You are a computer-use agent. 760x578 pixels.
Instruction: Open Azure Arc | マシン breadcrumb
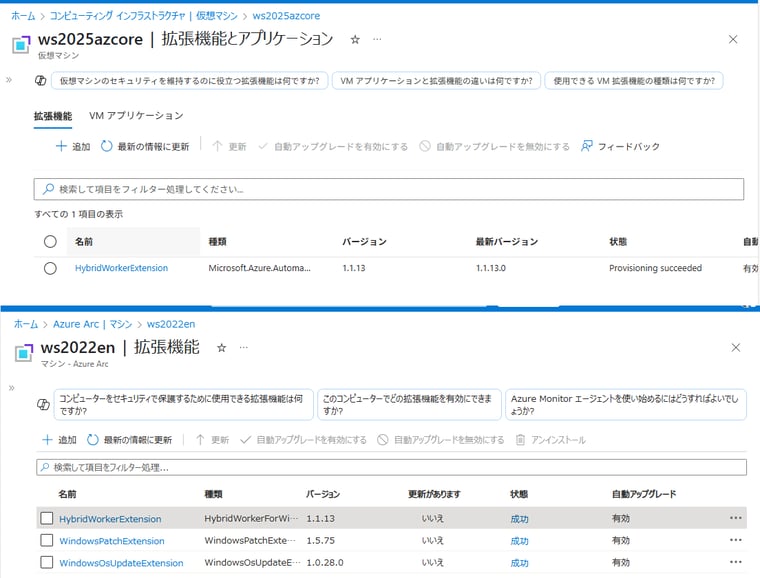point(93,324)
